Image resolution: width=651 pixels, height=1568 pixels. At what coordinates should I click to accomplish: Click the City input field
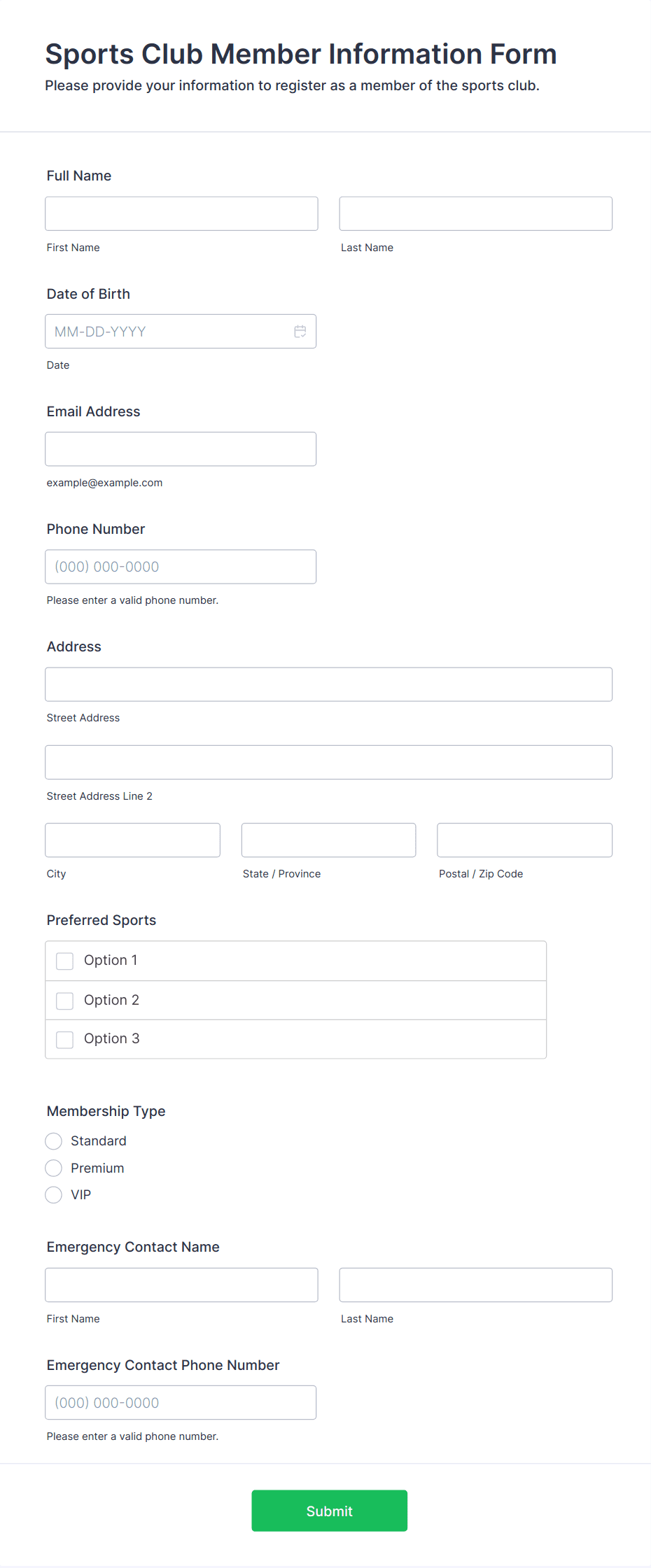click(x=133, y=840)
